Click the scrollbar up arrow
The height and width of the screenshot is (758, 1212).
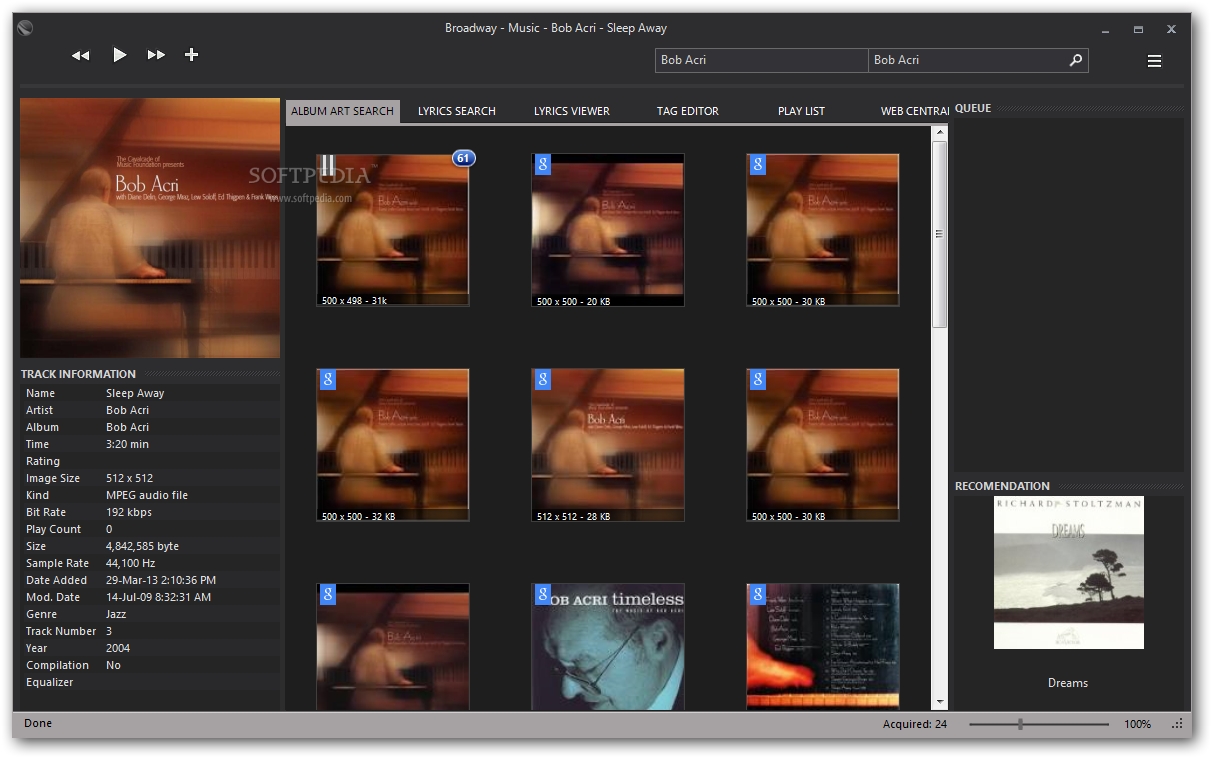[939, 131]
